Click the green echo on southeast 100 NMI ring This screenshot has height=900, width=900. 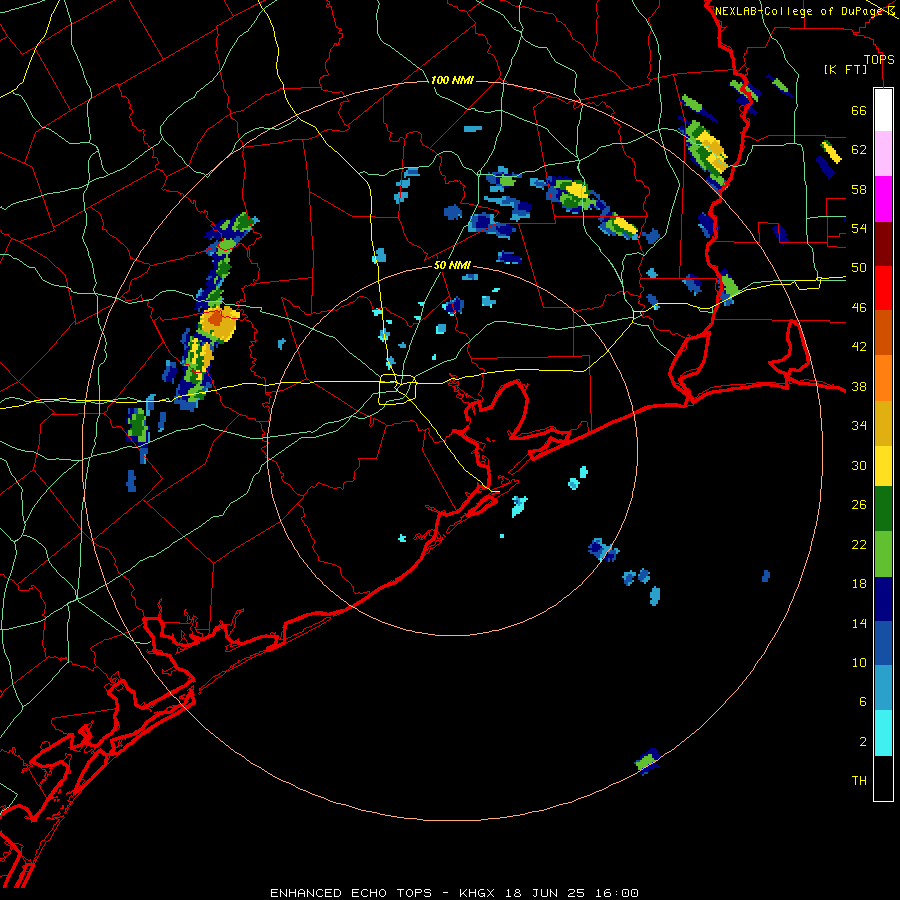(647, 761)
